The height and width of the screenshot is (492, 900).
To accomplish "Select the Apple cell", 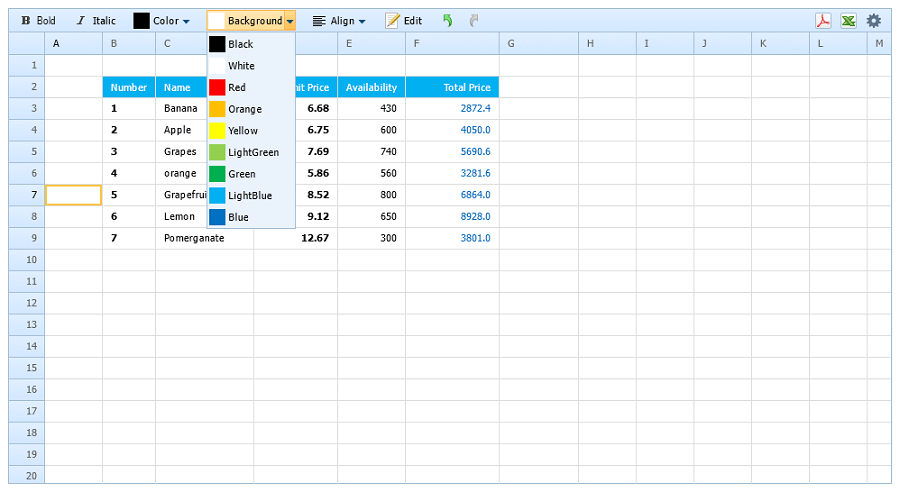I will pyautogui.click(x=181, y=130).
